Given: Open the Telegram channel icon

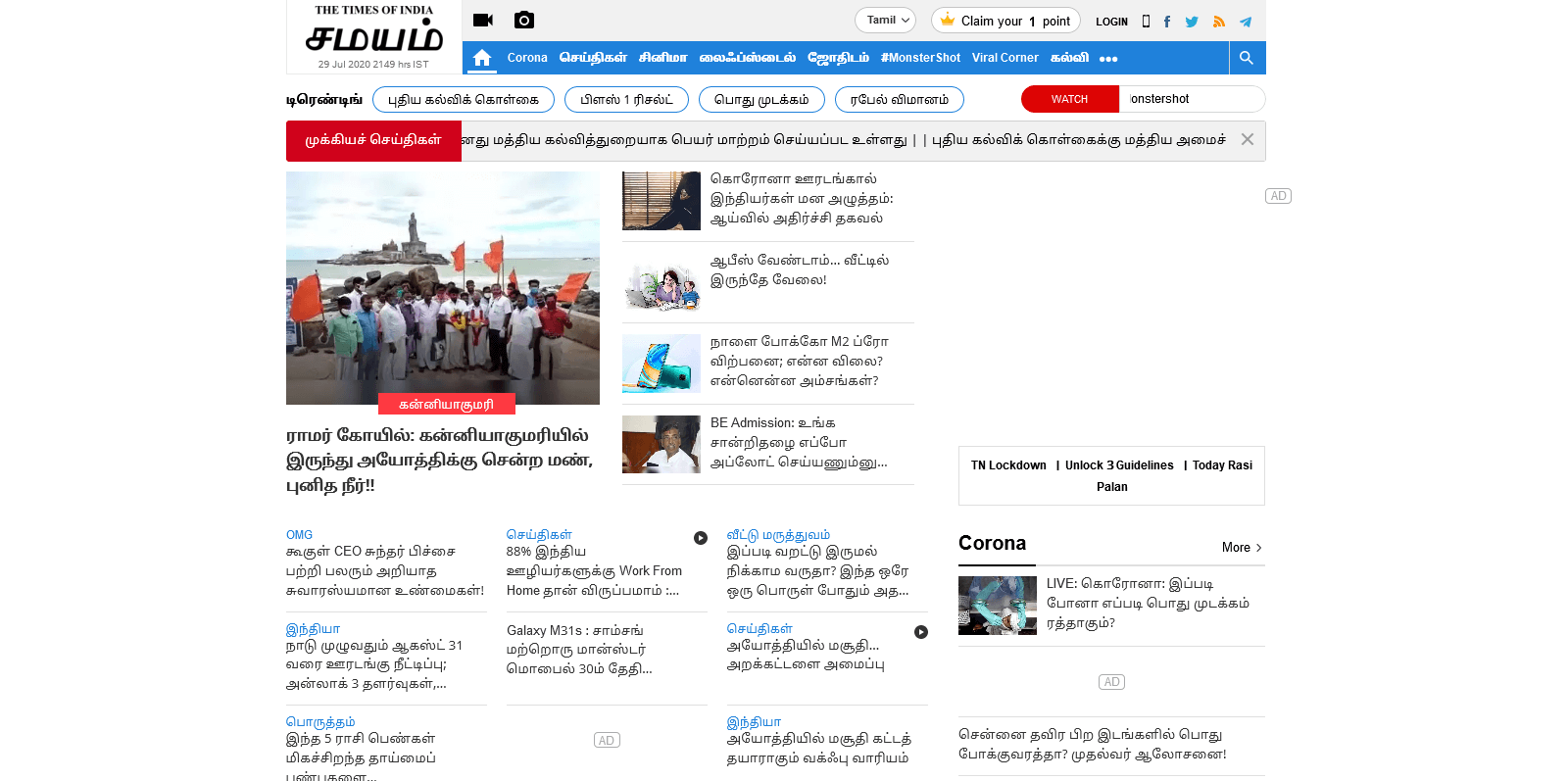Looking at the screenshot, I should [1246, 22].
